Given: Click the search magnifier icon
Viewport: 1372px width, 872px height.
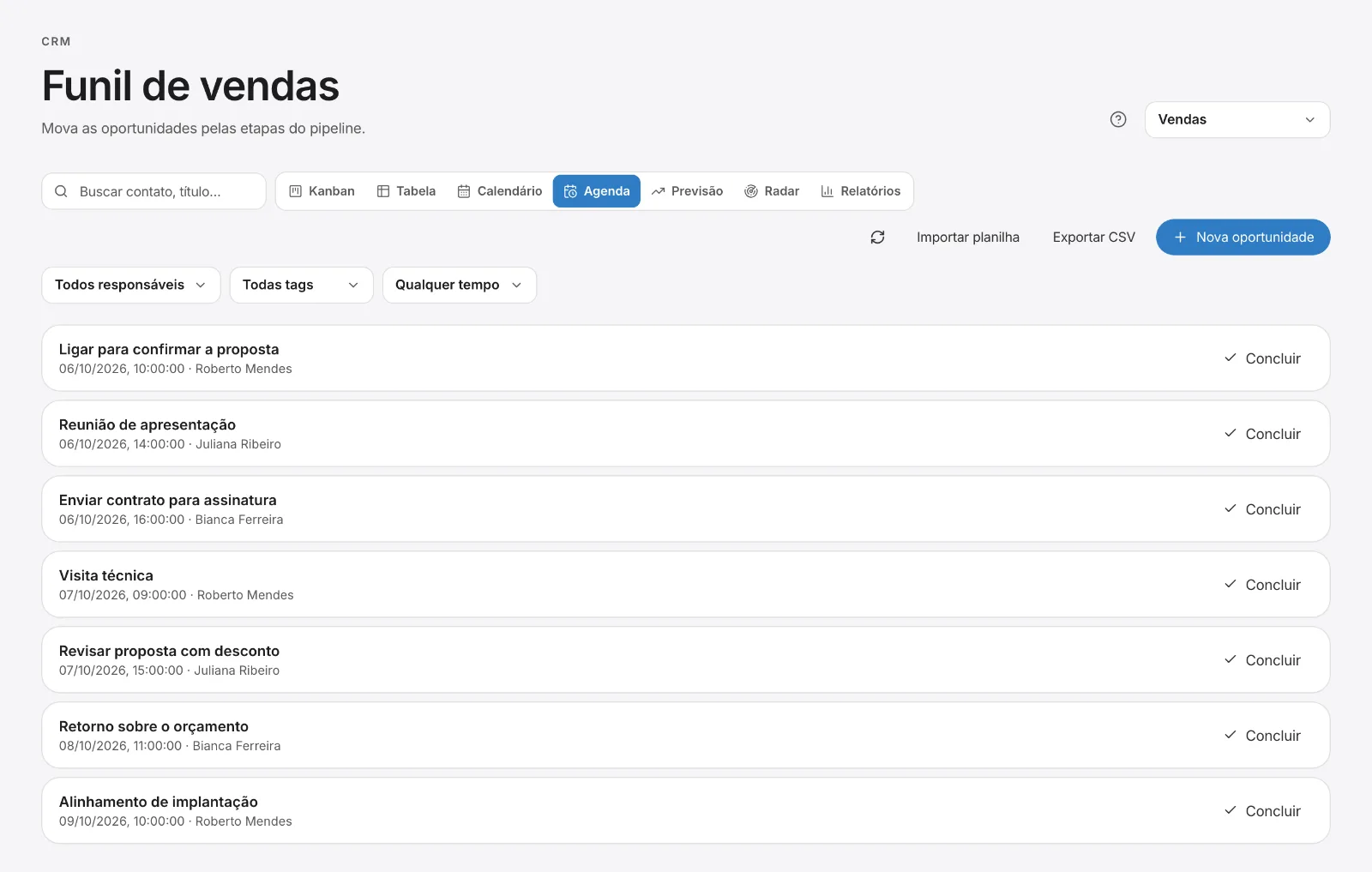Looking at the screenshot, I should click(61, 192).
